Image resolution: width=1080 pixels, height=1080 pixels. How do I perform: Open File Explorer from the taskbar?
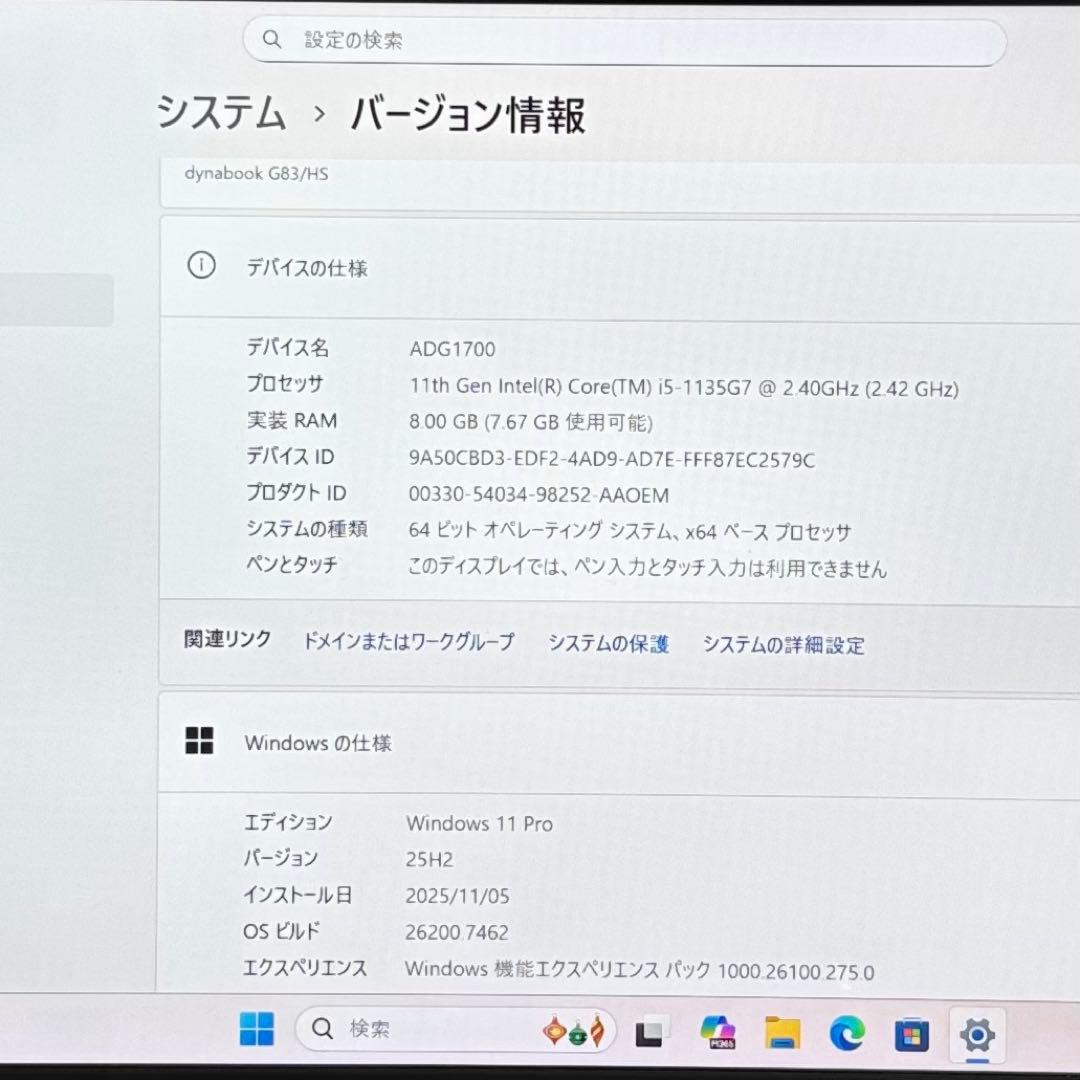click(x=785, y=1030)
